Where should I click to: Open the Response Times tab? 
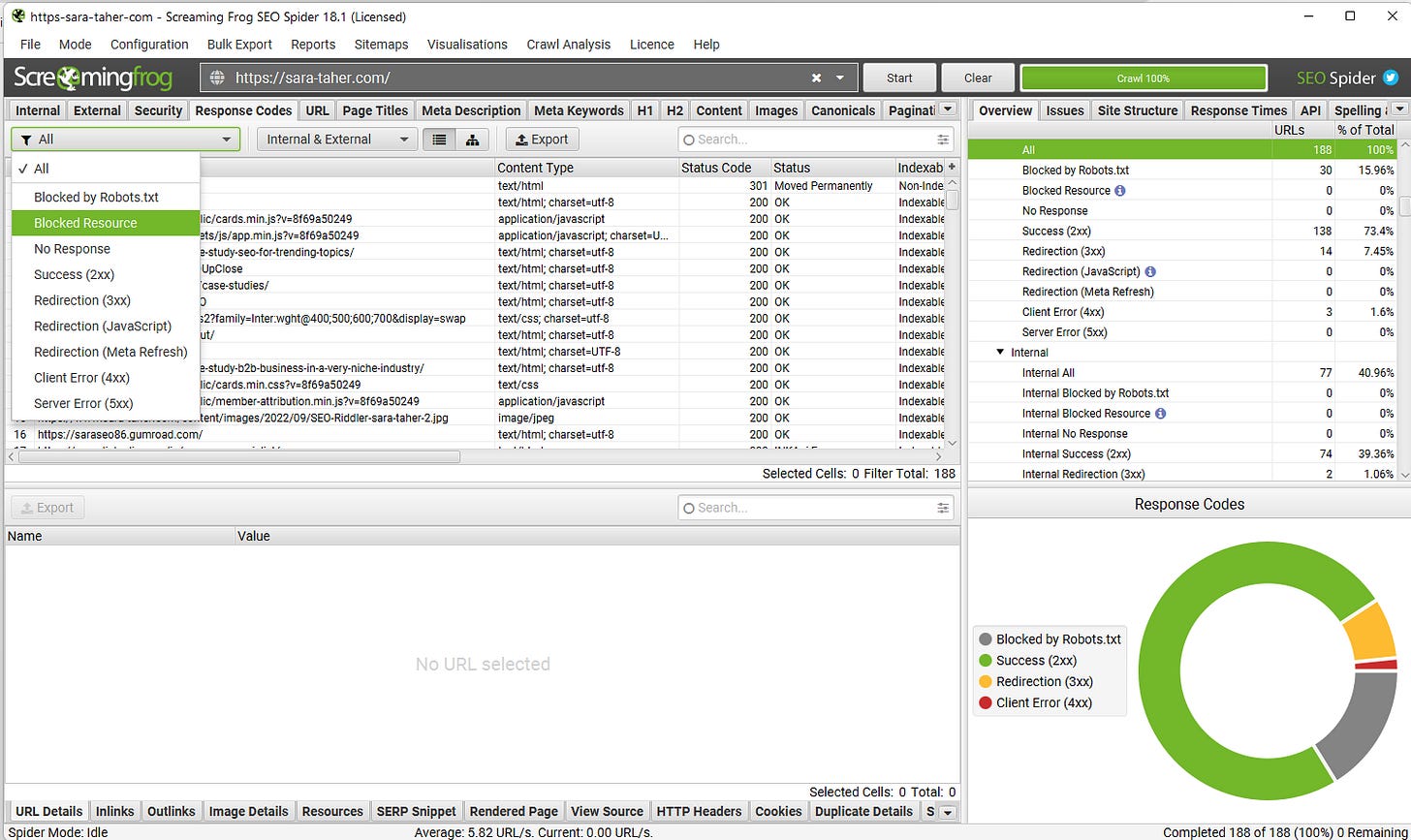pos(1239,110)
